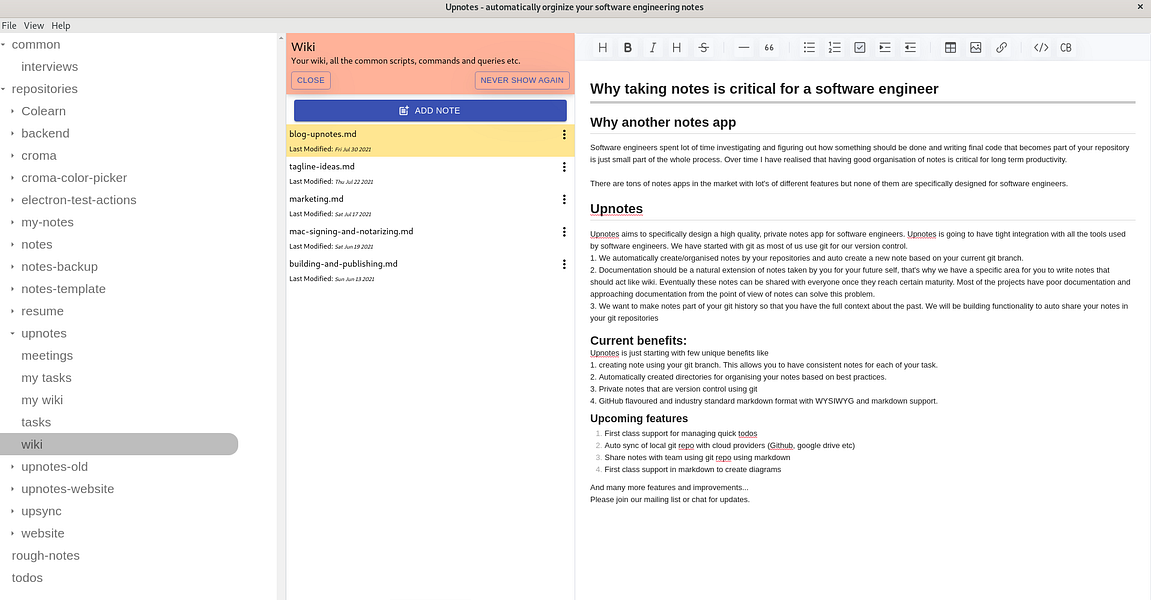Image resolution: width=1151 pixels, height=600 pixels.
Task: Click NEVER SHOW AGAIN on the Wiki banner
Action: click(x=522, y=80)
